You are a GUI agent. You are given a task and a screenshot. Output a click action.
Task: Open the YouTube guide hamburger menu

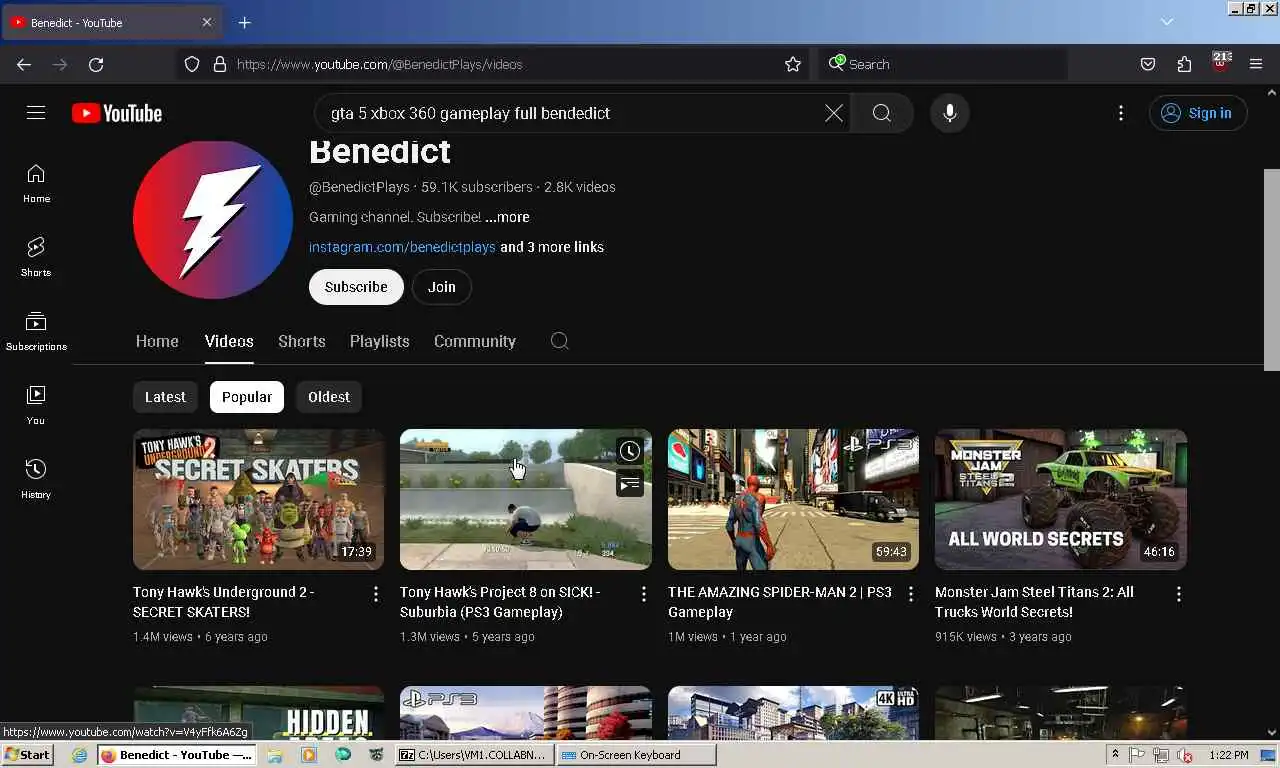click(x=36, y=113)
